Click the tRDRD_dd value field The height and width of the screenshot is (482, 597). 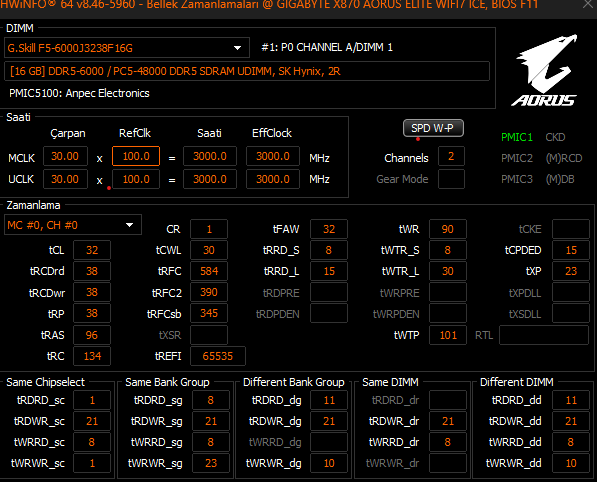(x=571, y=400)
